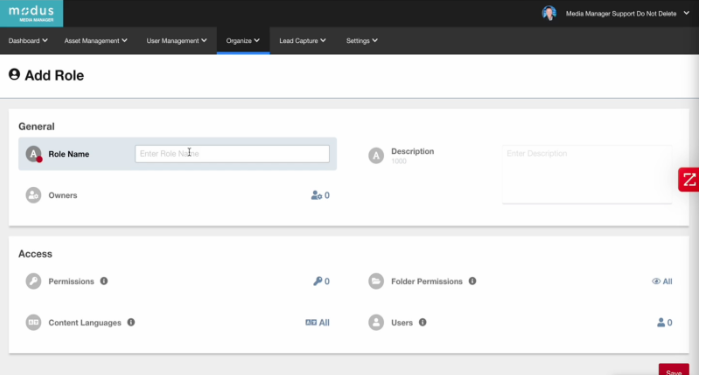
Task: Click the red Save button
Action: [x=674, y=370]
